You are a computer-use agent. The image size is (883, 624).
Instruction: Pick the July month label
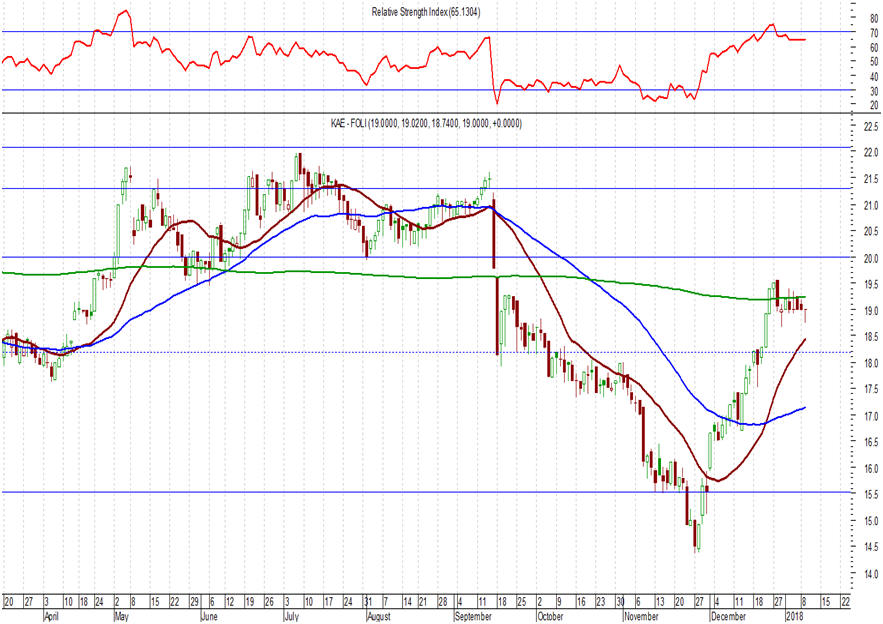(x=291, y=617)
